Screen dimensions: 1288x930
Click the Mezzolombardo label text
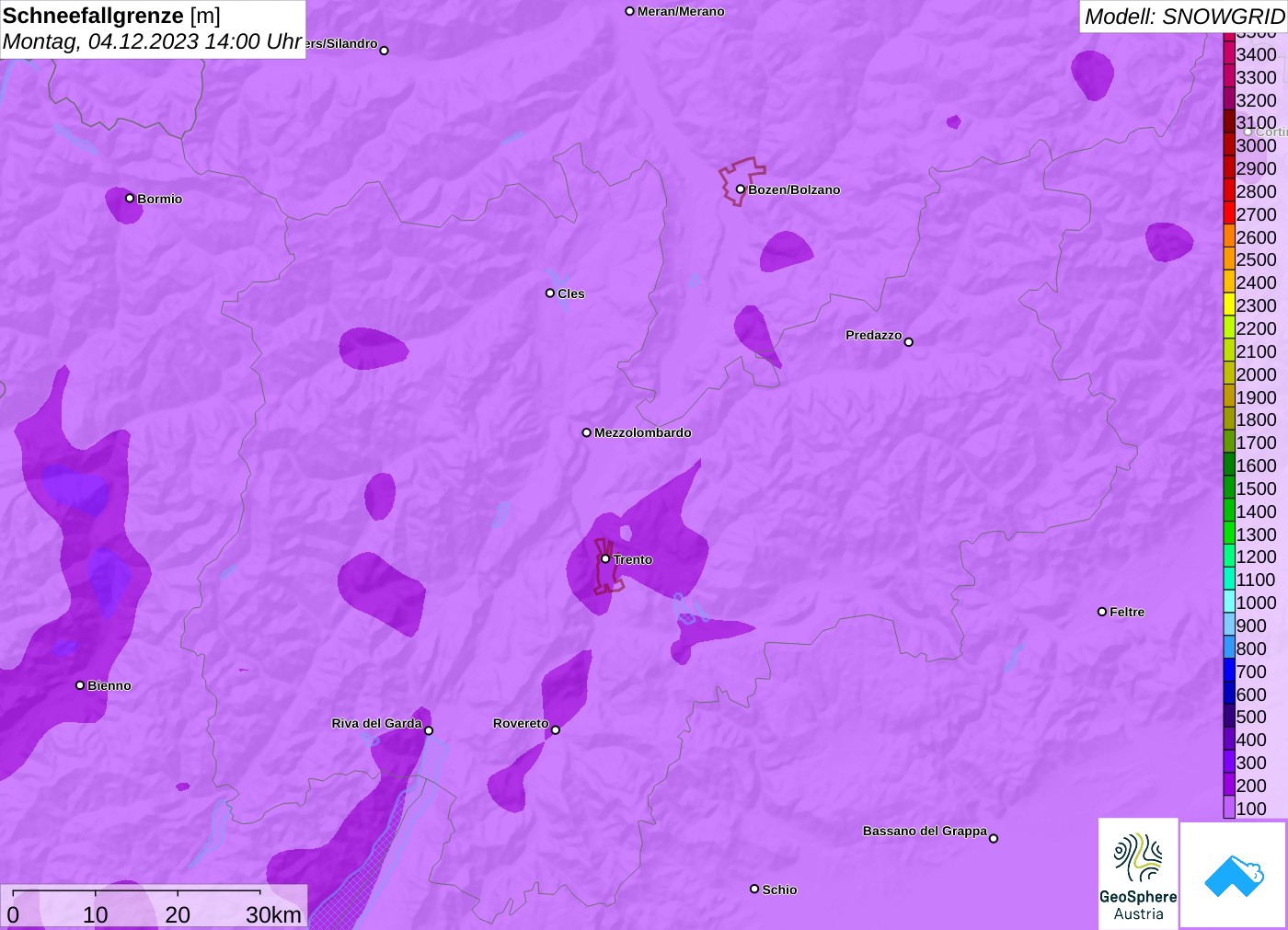tap(643, 432)
